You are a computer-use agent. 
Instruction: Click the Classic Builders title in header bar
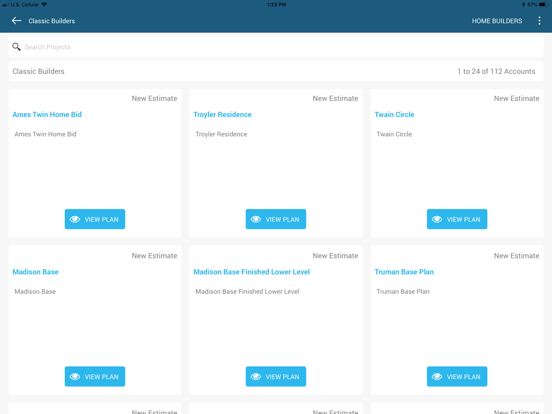[52, 21]
